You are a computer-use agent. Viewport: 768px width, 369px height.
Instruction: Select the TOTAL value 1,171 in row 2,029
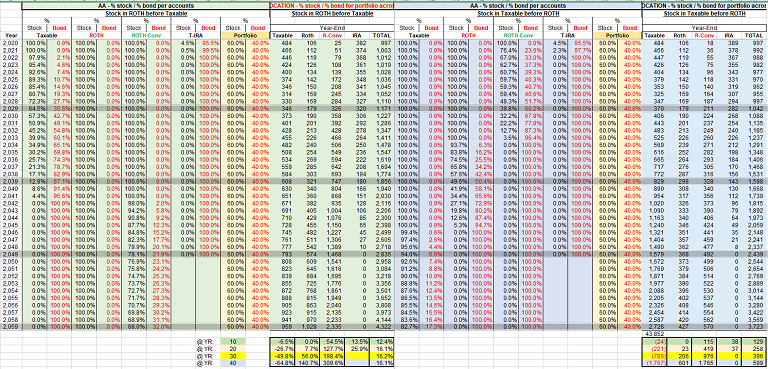pyautogui.click(x=381, y=107)
